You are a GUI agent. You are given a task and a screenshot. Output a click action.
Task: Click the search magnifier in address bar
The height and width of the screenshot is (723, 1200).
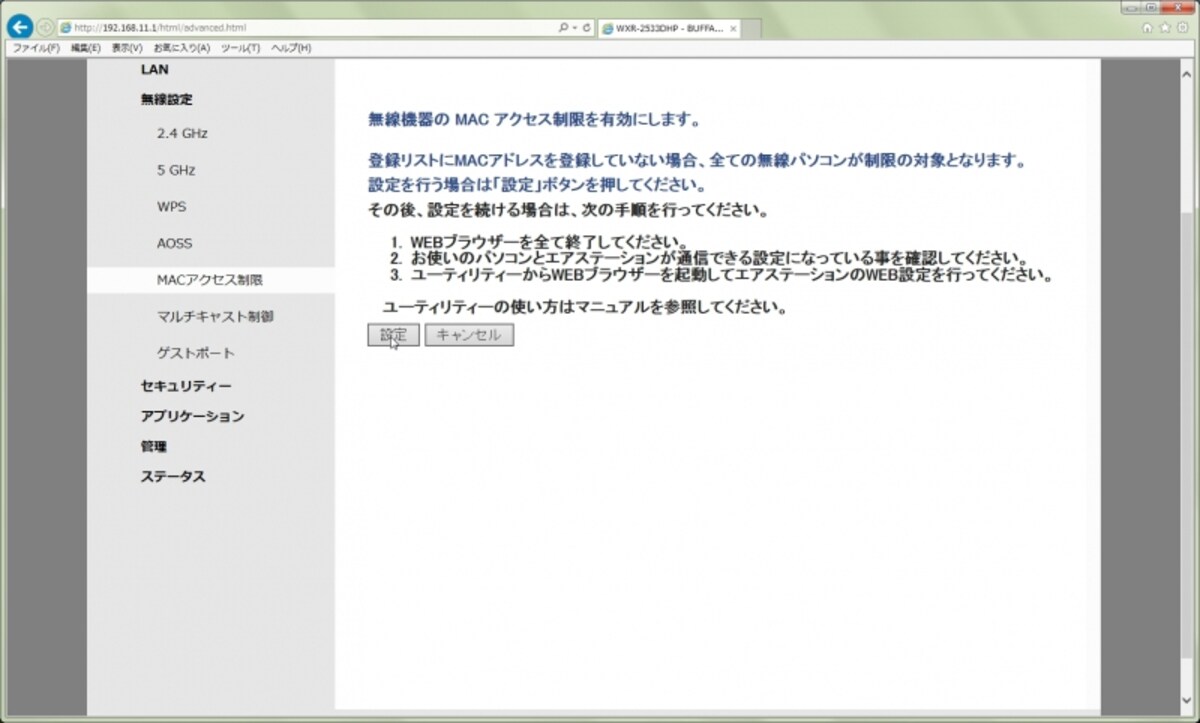[565, 28]
